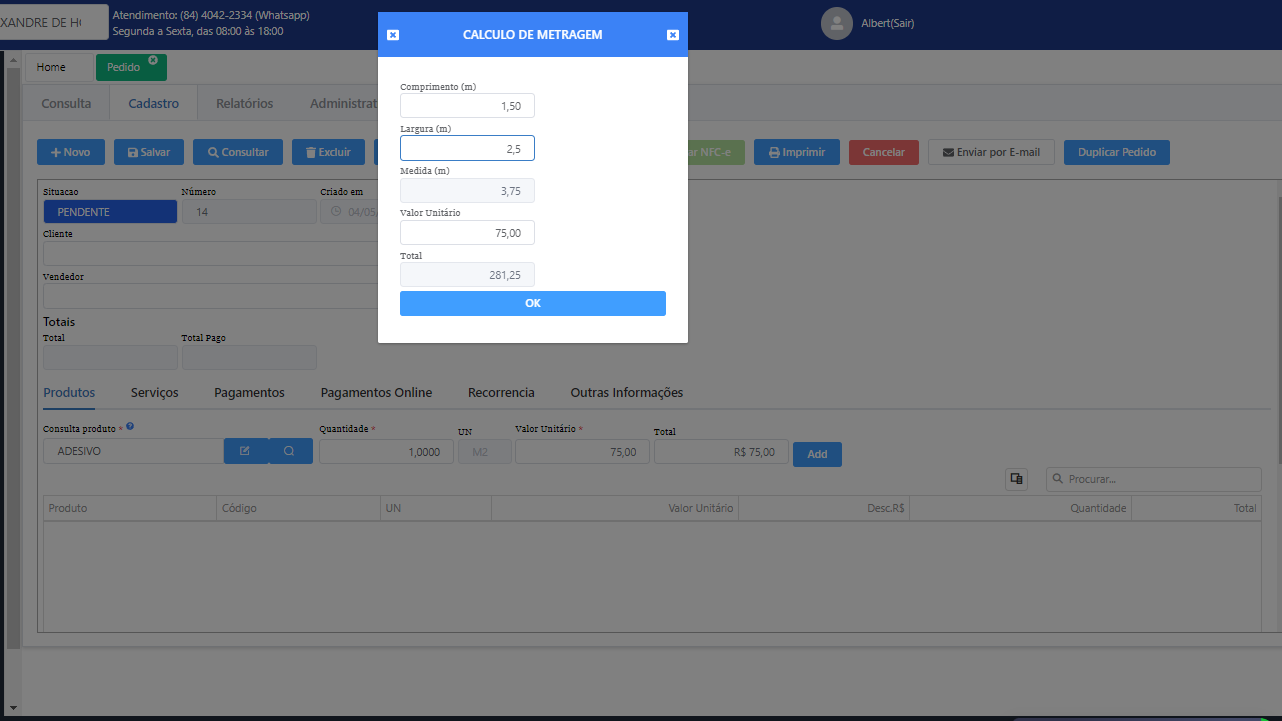Click the help icon beside Consulta produto

coord(130,427)
